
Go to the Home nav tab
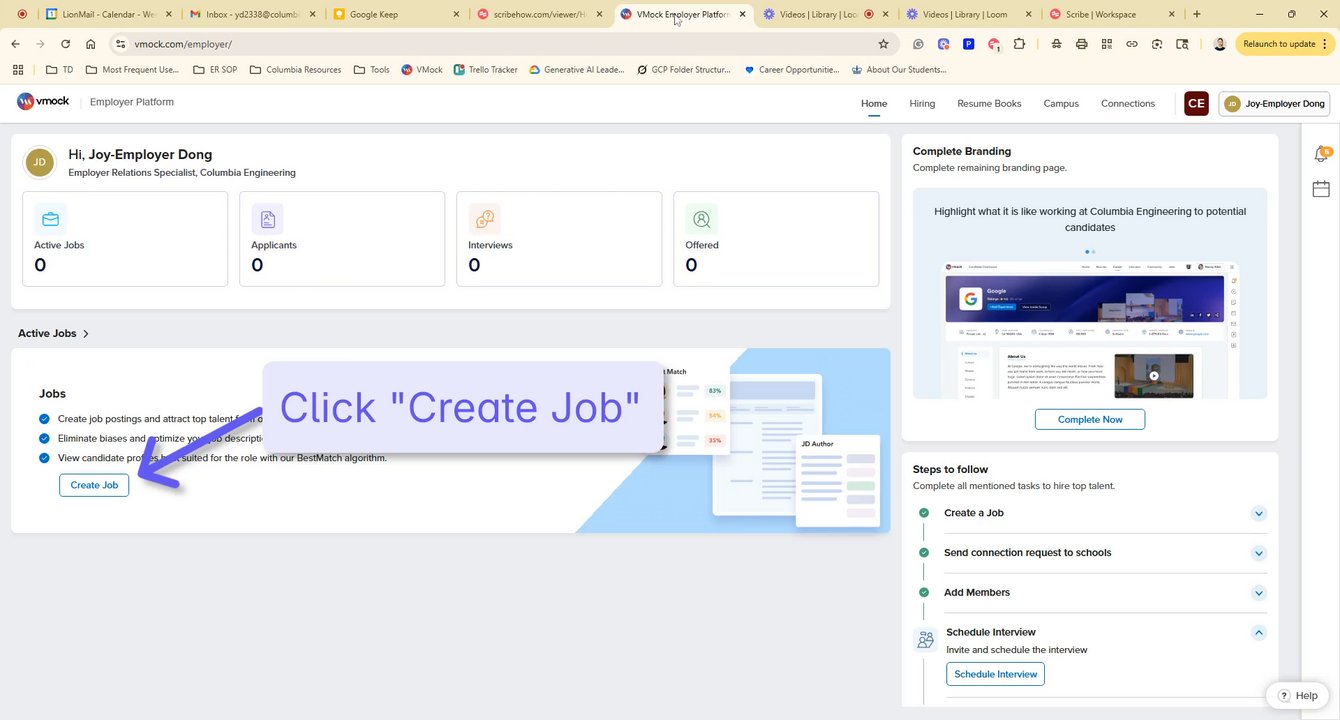874,103
